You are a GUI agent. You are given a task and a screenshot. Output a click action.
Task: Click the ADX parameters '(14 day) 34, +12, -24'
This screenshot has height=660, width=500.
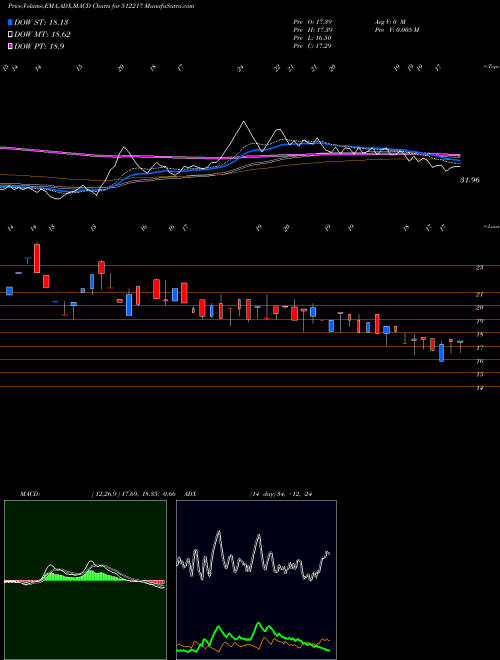(281, 494)
